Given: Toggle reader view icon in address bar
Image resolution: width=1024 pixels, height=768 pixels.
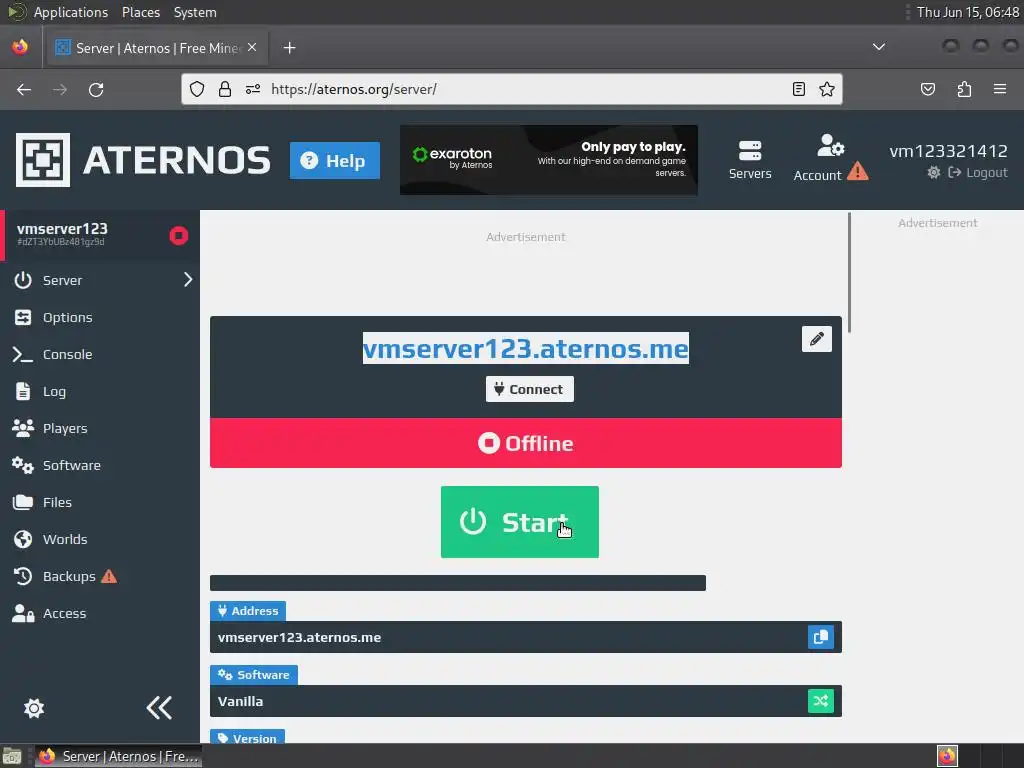Looking at the screenshot, I should pos(798,89).
